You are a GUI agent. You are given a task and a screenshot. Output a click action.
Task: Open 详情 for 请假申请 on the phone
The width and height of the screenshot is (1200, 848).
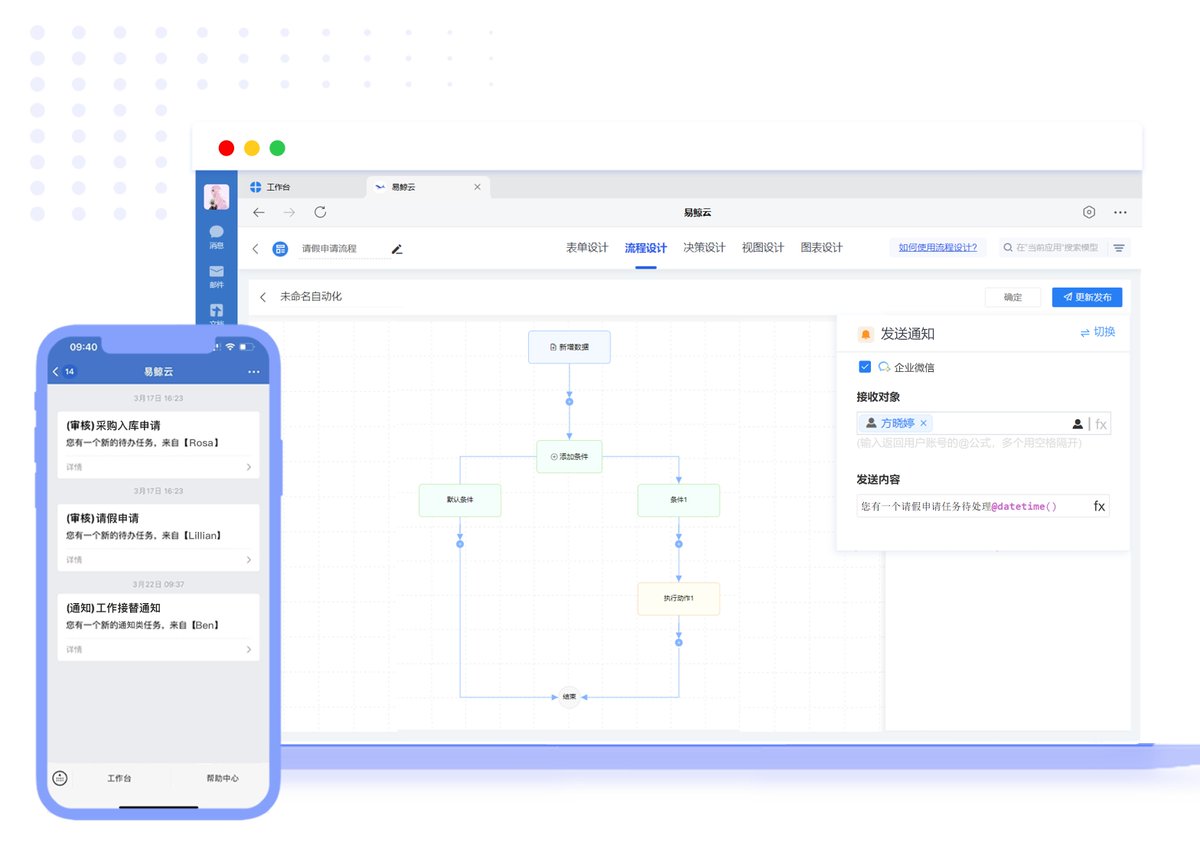(158, 560)
